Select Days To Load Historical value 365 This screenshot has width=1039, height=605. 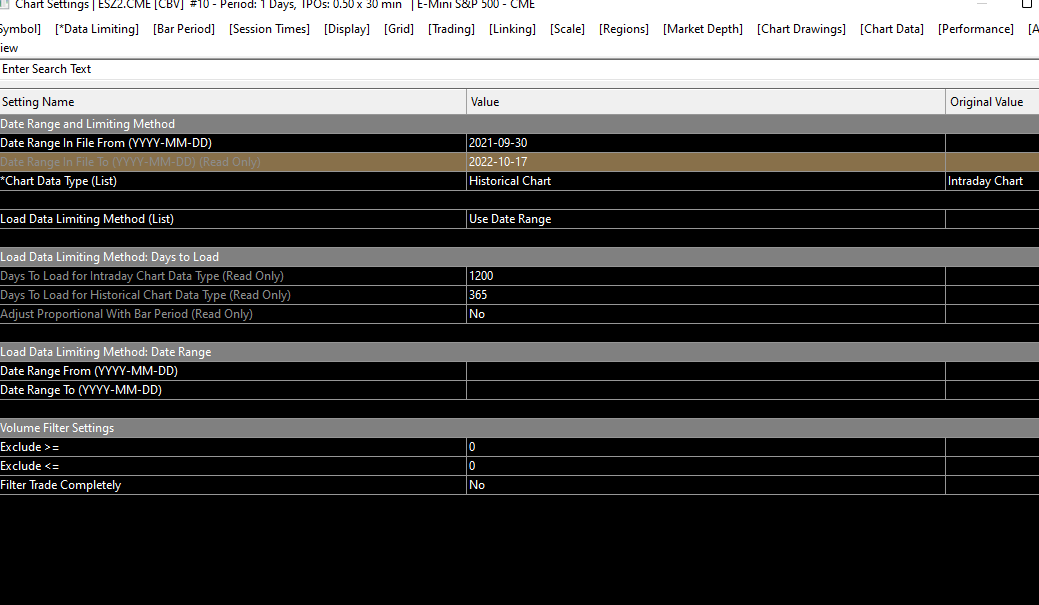(x=706, y=295)
